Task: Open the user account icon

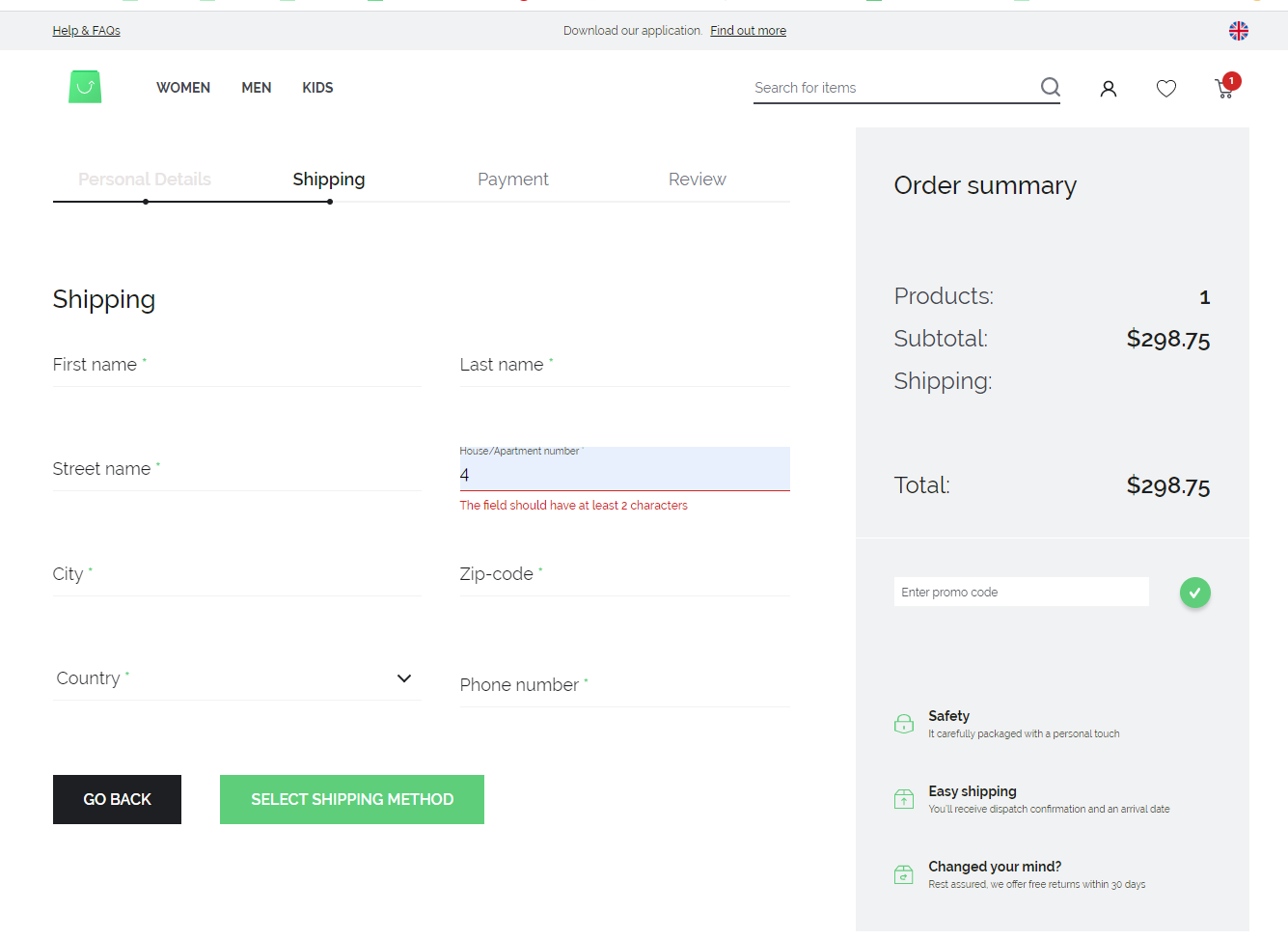Action: coord(1108,88)
